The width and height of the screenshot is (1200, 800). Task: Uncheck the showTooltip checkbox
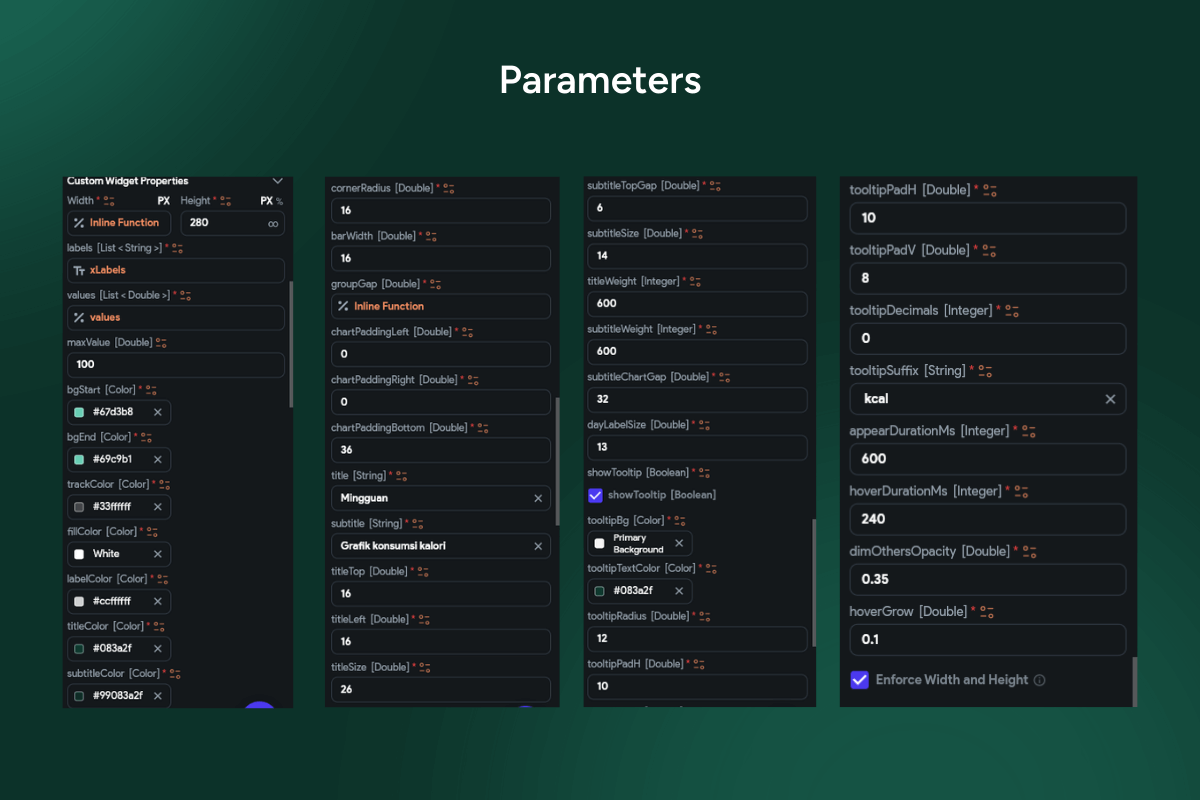(x=595, y=495)
